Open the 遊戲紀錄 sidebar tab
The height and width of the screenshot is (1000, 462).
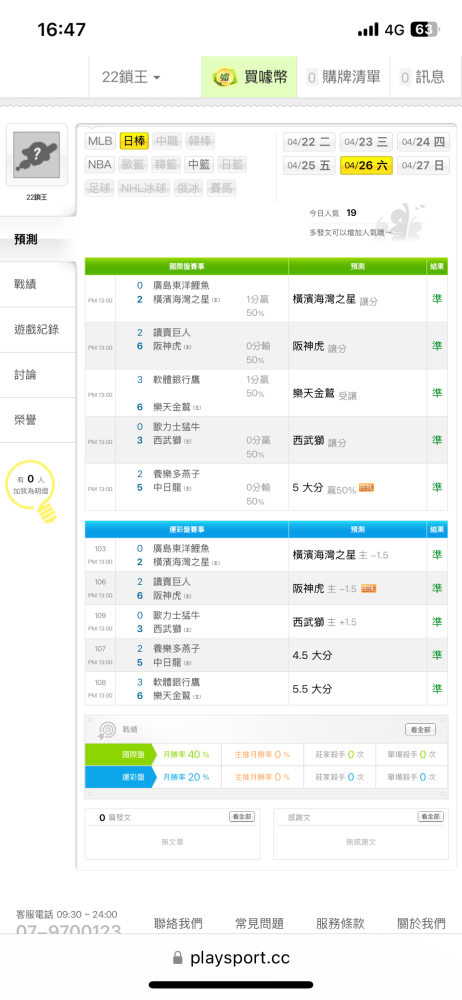point(38,330)
